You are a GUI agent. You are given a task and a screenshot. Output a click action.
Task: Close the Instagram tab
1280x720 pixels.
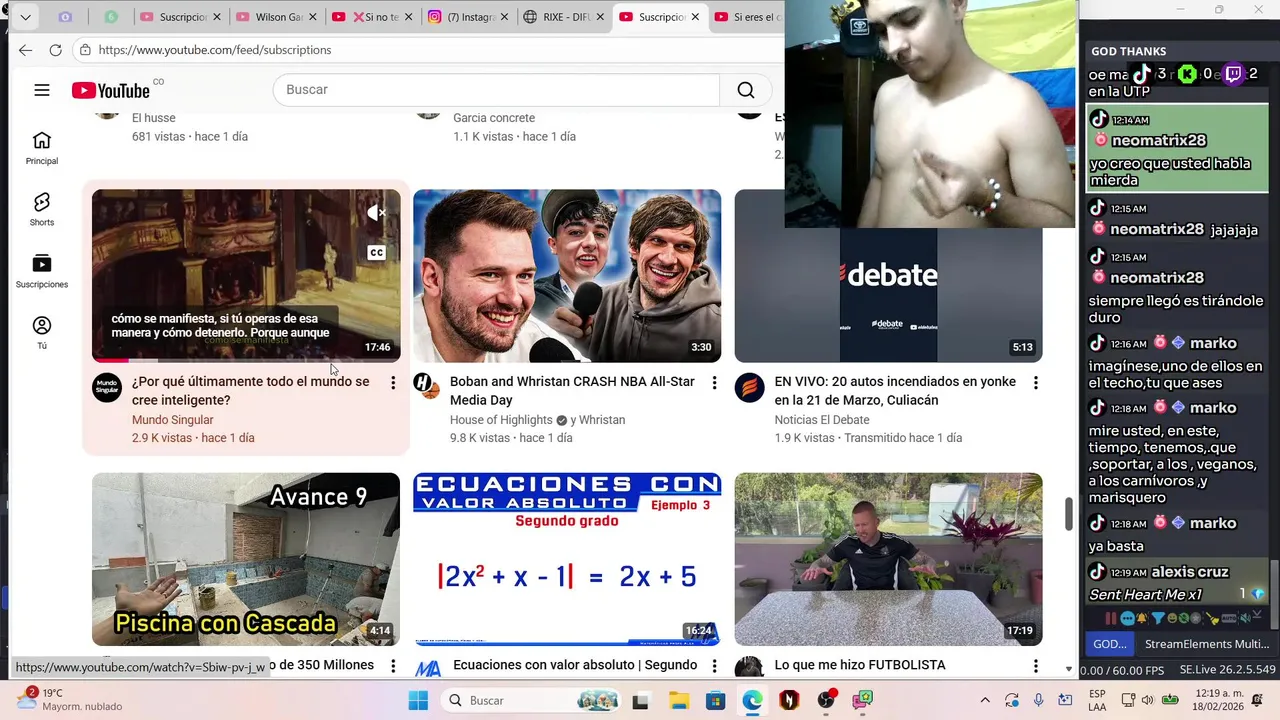point(505,17)
